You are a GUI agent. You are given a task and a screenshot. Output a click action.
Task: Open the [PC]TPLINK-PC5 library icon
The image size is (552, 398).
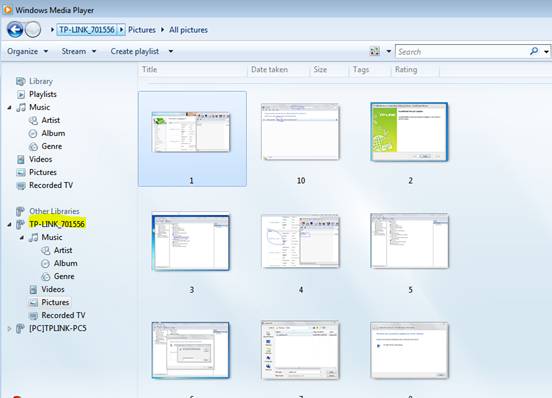pyautogui.click(x=20, y=328)
